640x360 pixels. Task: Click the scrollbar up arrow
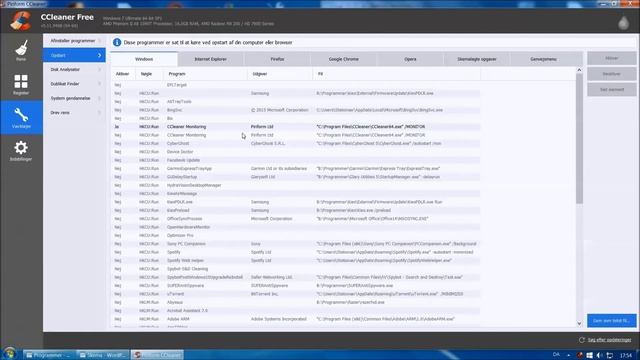coord(579,70)
